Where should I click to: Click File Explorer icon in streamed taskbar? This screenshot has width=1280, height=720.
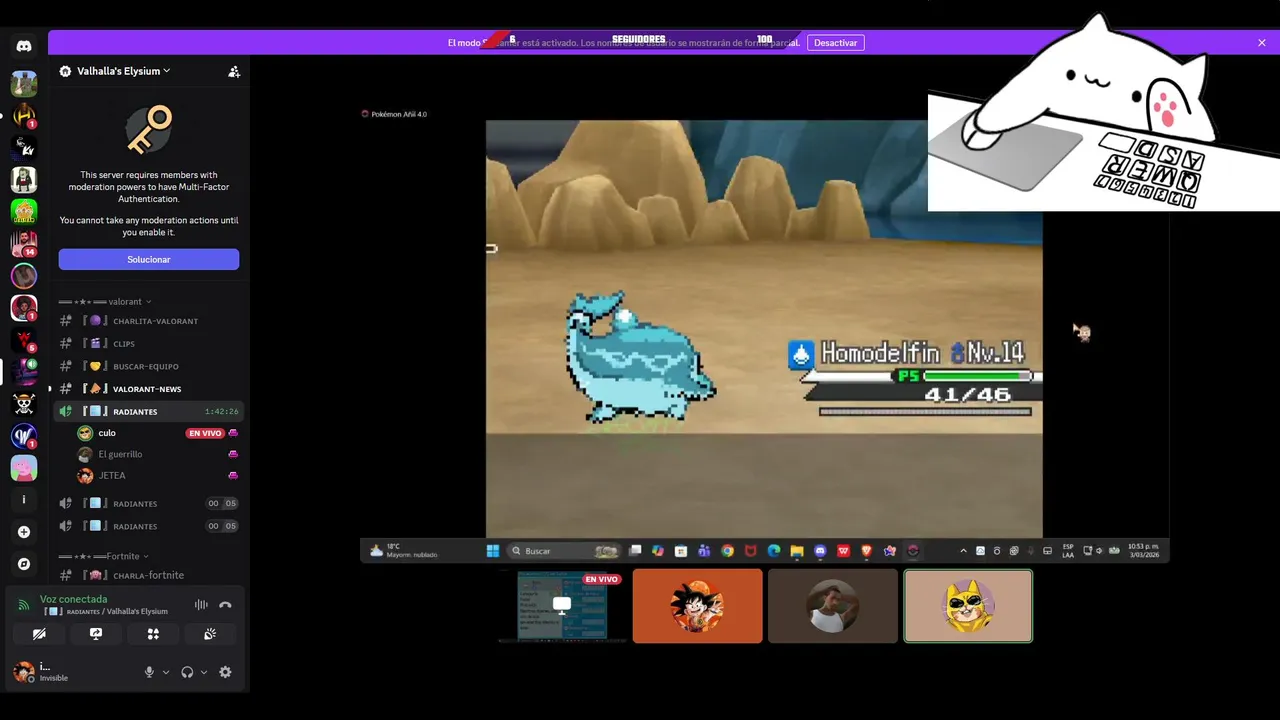click(797, 551)
